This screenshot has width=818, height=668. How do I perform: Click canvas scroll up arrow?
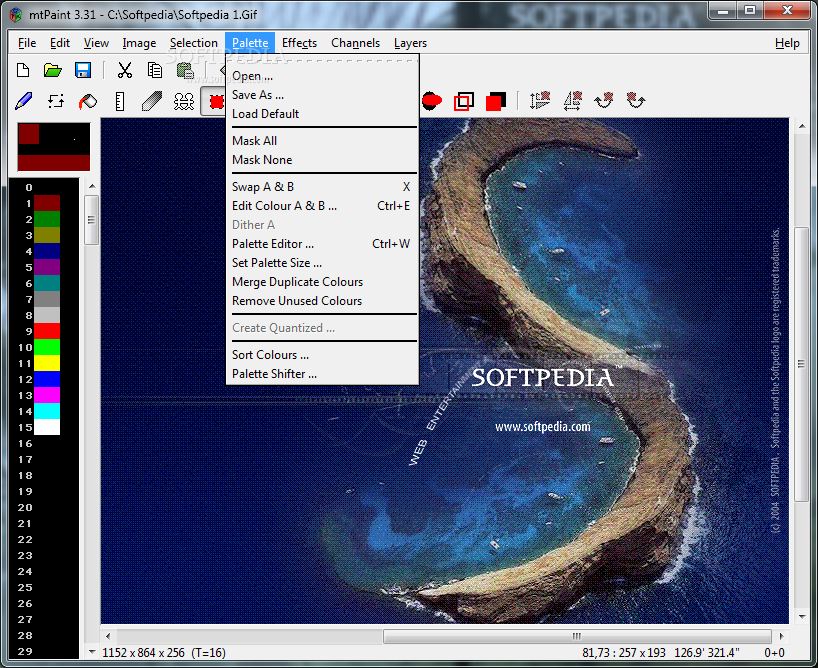(x=802, y=126)
